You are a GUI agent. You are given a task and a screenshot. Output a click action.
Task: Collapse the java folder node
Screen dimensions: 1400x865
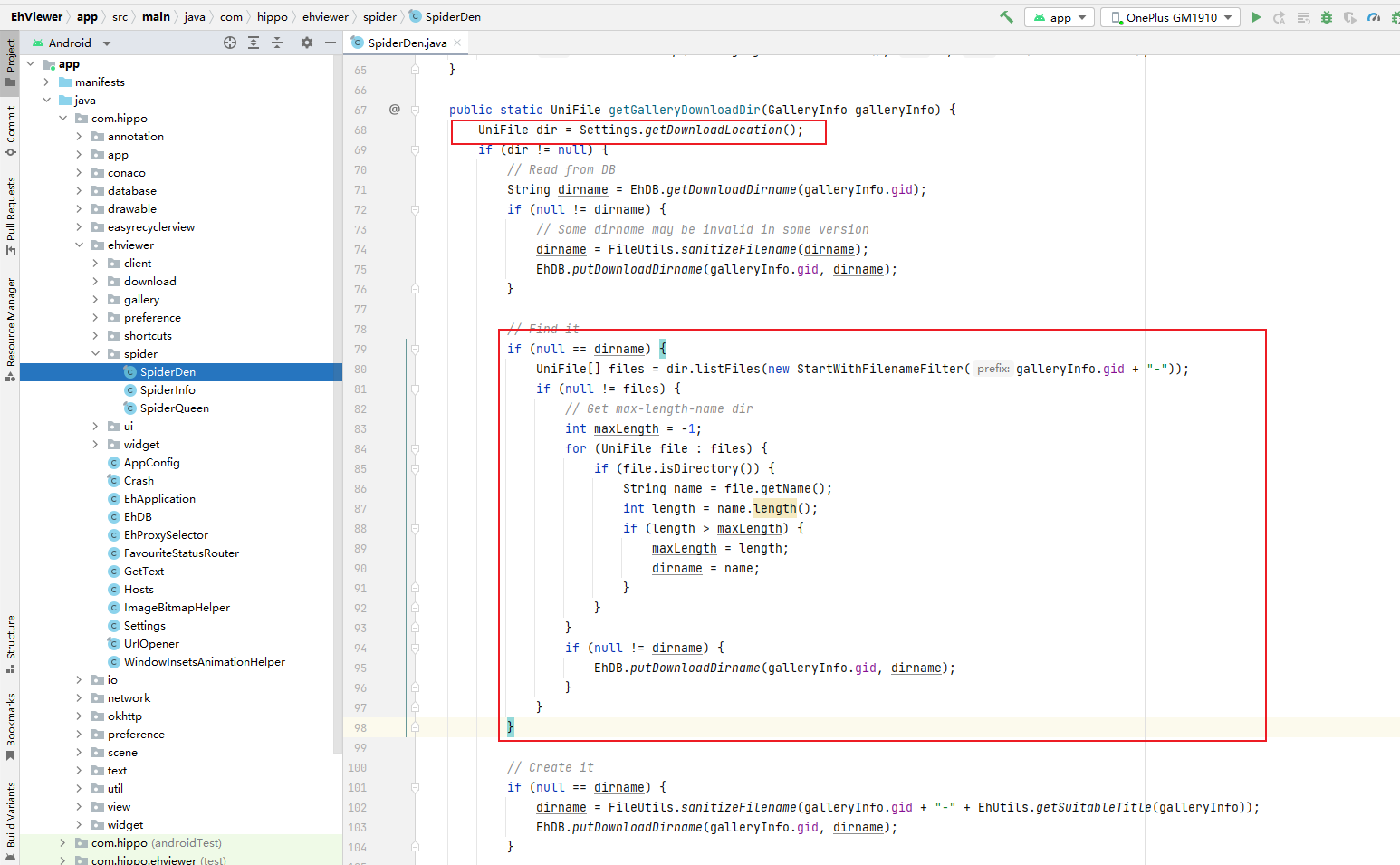click(x=47, y=101)
